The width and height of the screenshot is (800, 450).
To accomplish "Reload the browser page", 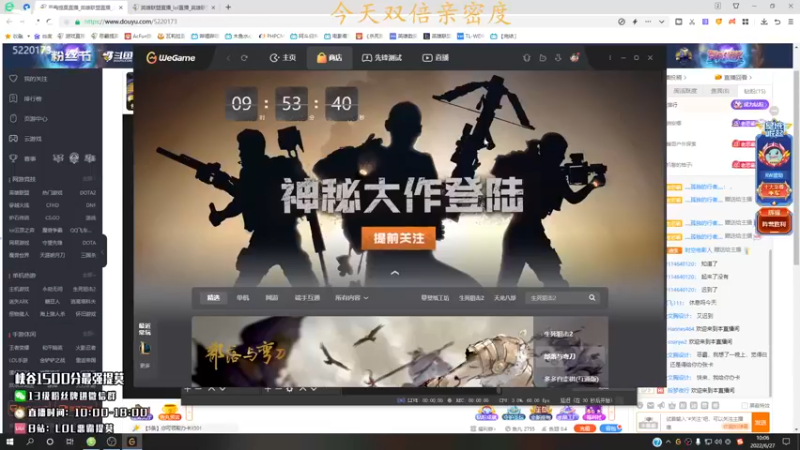I will click(x=49, y=21).
